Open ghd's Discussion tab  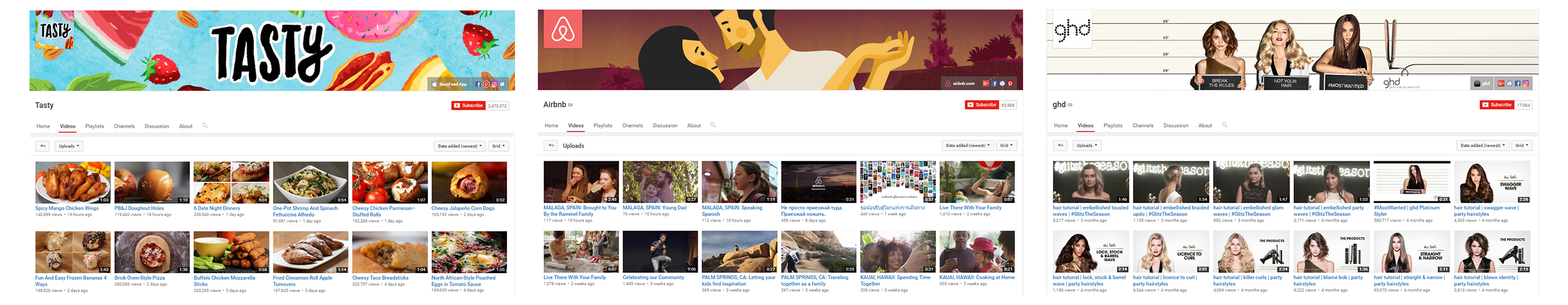tap(1176, 126)
